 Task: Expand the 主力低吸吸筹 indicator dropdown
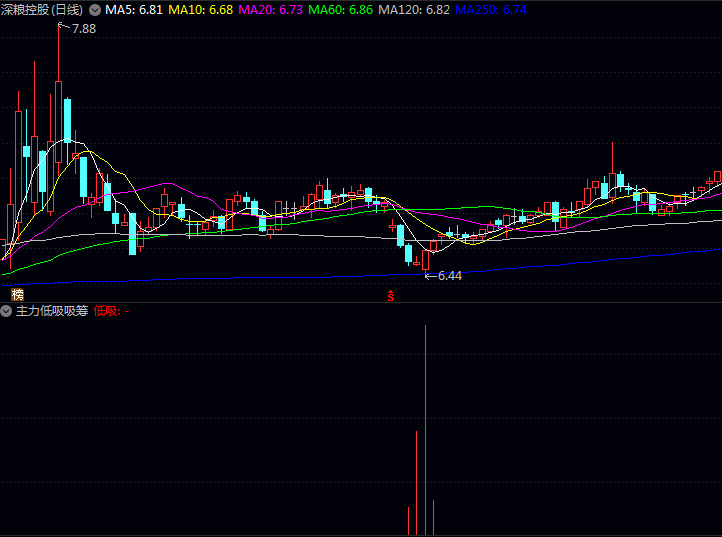(7, 311)
